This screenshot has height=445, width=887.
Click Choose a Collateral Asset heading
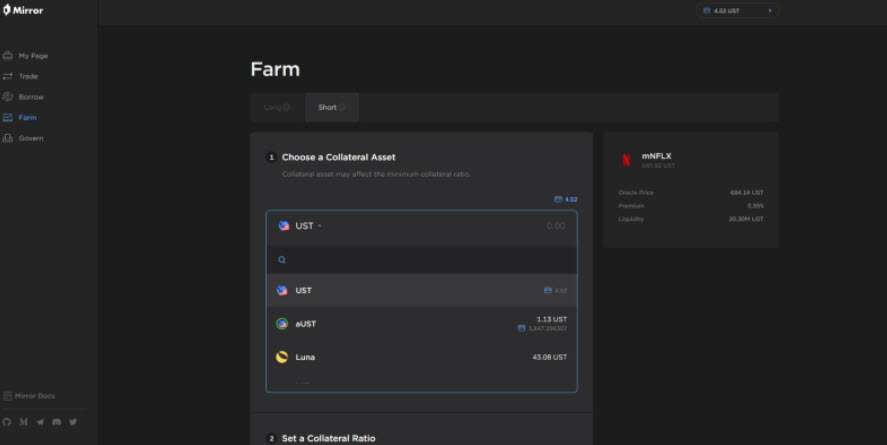(338, 157)
